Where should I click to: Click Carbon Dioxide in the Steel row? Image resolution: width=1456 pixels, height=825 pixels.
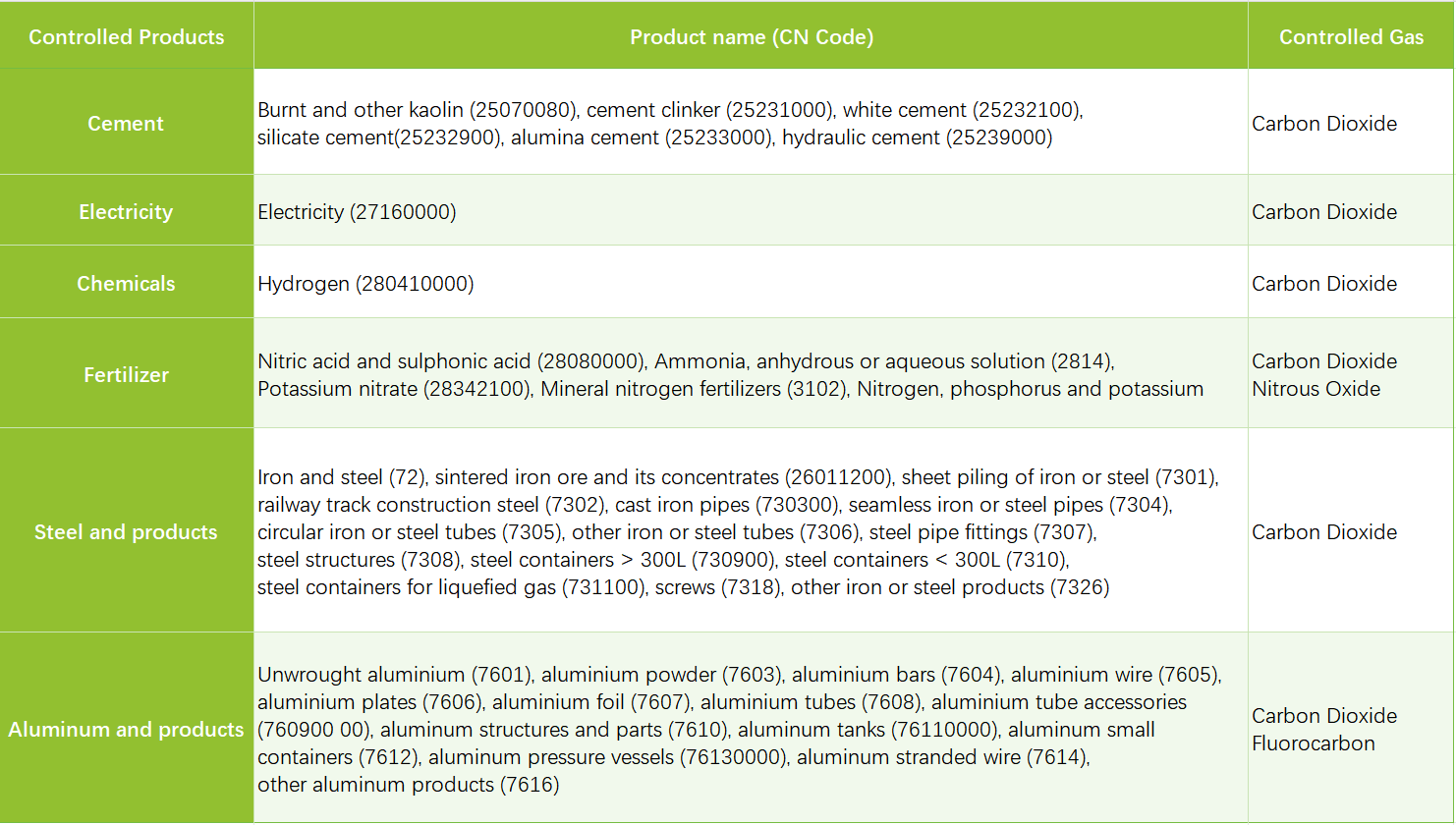pyautogui.click(x=1323, y=532)
